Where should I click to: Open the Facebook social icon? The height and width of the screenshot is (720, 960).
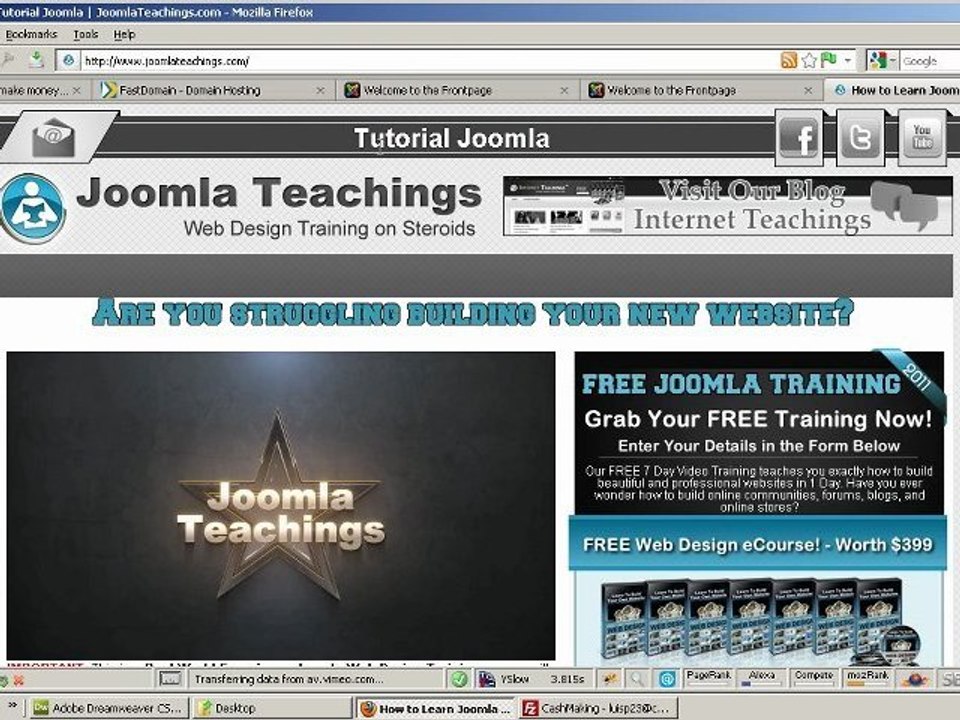[799, 138]
